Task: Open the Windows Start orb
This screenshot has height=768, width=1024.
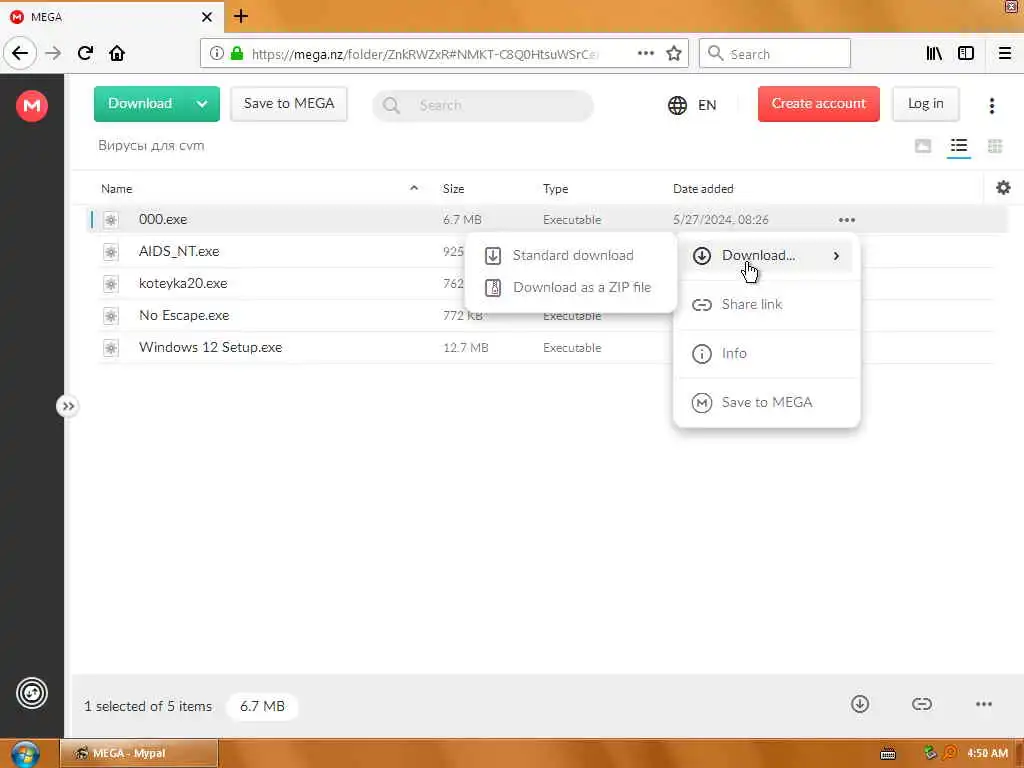Action: click(24, 754)
